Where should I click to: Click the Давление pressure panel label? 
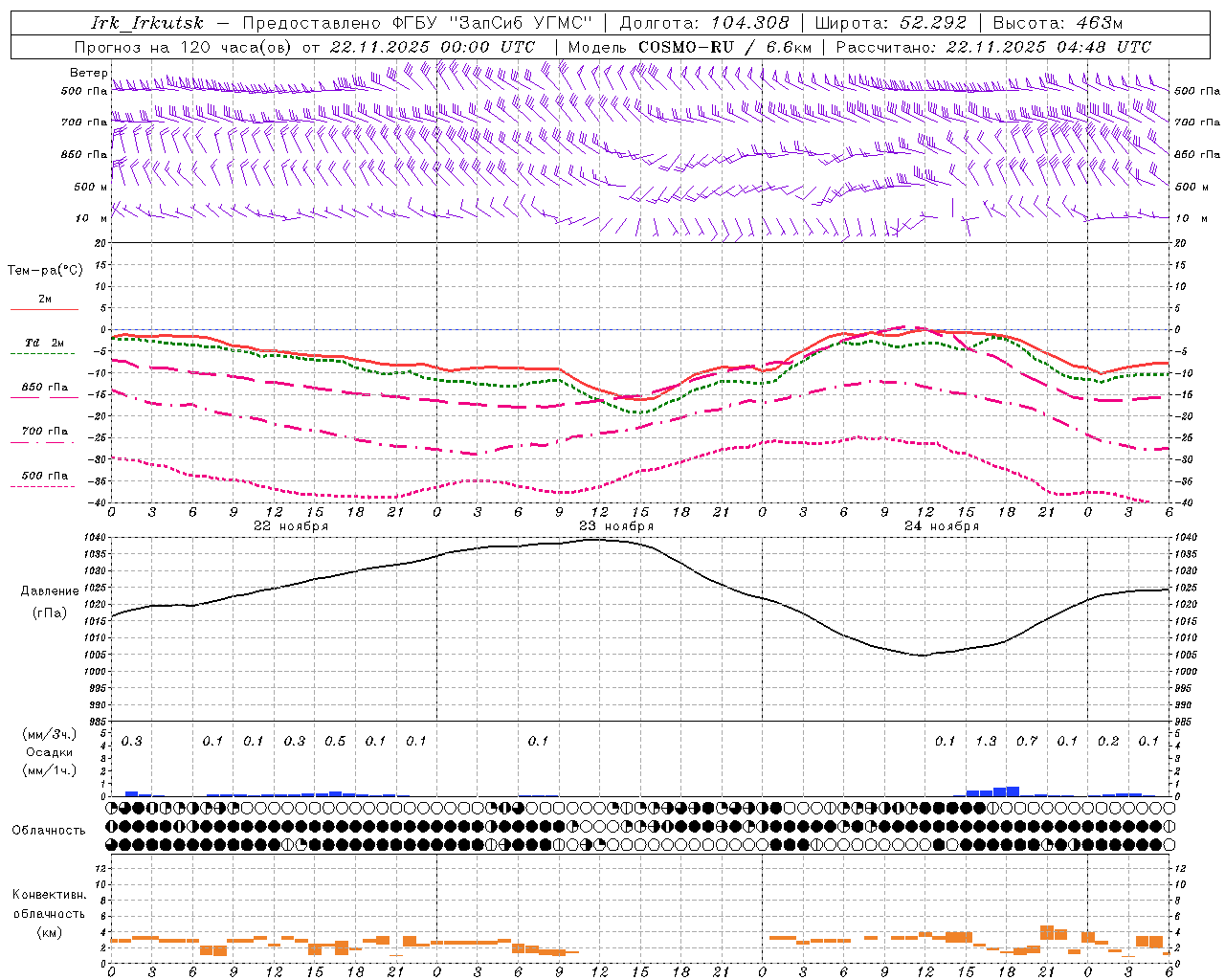(50, 591)
